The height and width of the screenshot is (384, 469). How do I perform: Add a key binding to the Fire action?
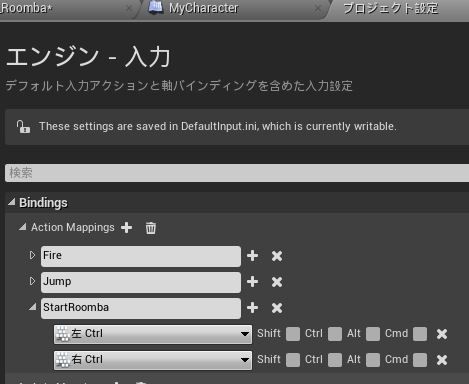point(252,256)
